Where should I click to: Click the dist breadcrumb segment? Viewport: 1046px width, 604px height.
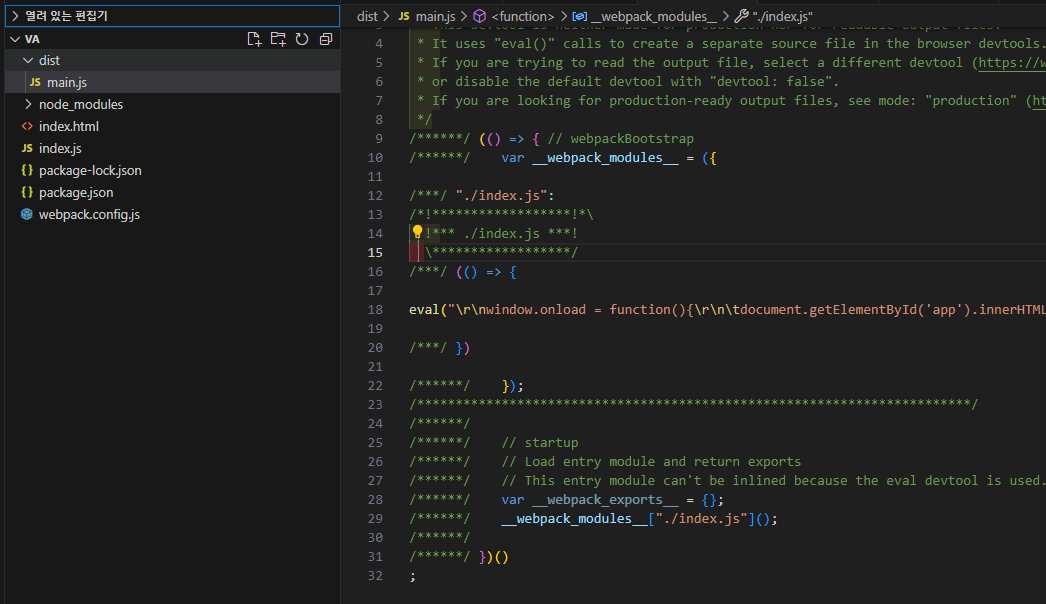[x=367, y=16]
